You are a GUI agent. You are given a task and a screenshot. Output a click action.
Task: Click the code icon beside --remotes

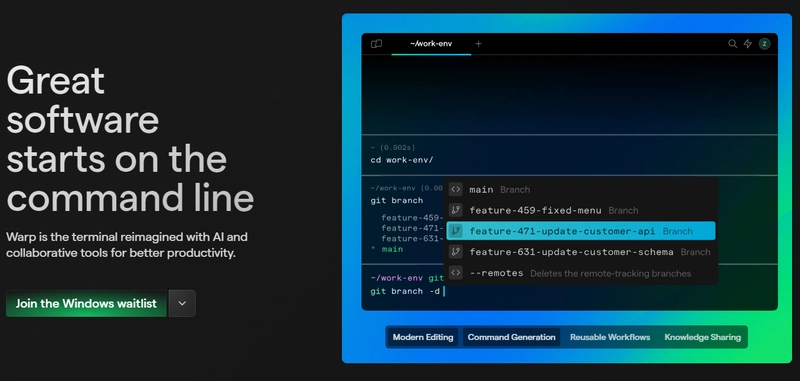(x=456, y=273)
